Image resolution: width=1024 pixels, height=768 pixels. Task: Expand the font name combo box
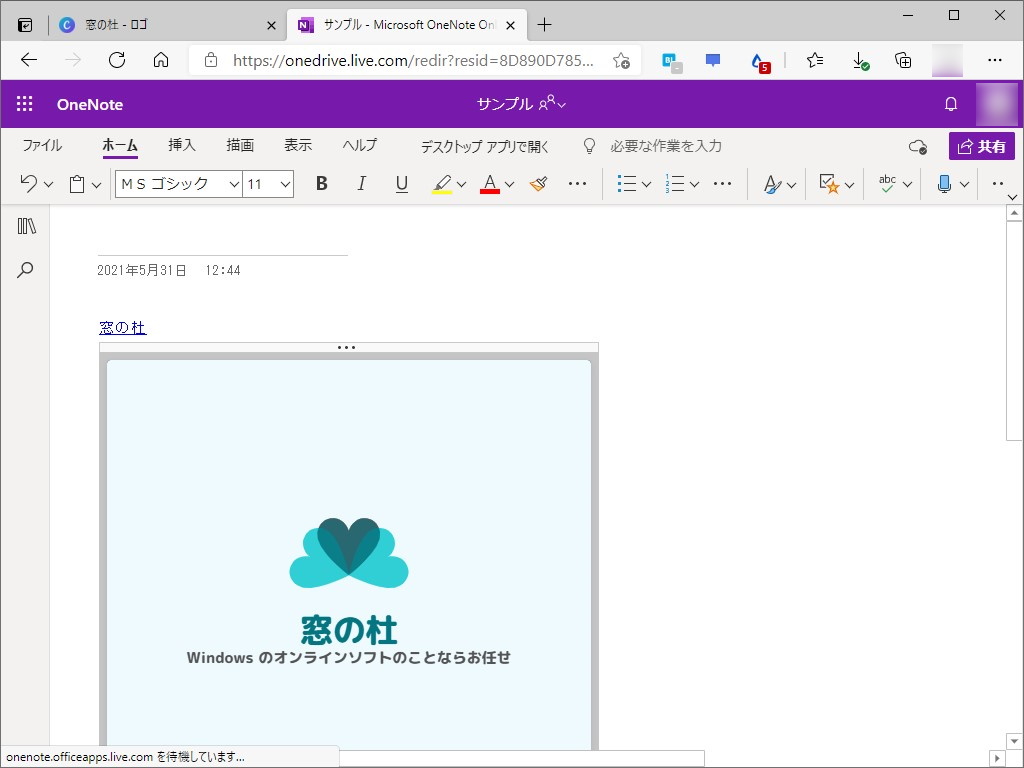tap(233, 184)
